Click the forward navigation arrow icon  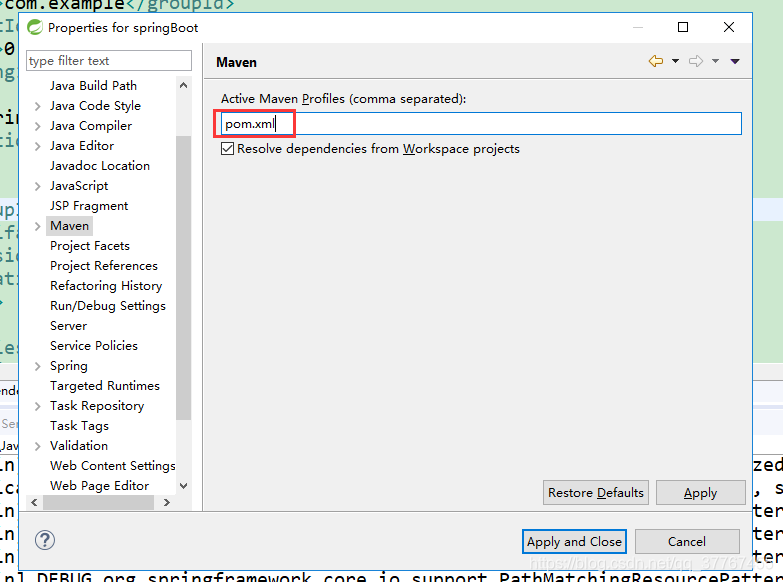point(696,61)
